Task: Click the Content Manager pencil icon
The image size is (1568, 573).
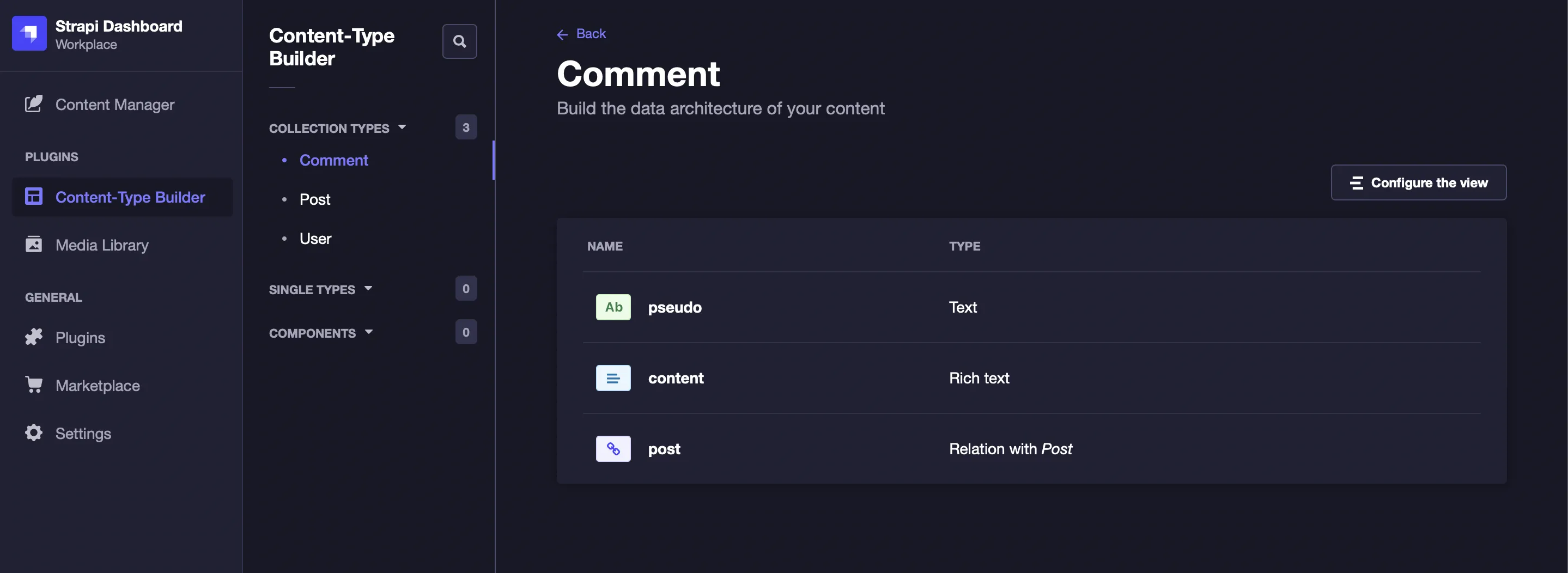Action: click(33, 104)
